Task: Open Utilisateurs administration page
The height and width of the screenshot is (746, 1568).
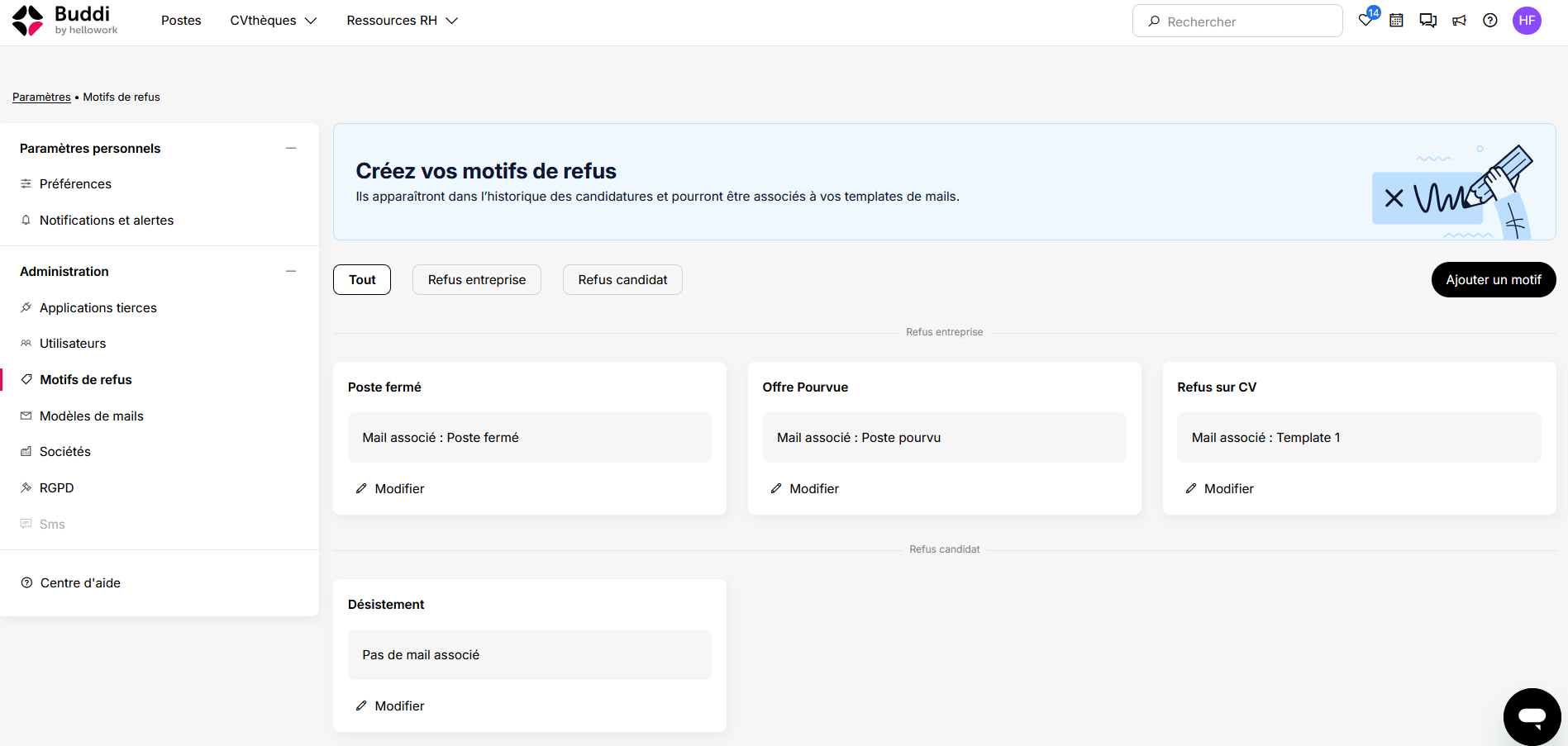Action: pos(73,343)
